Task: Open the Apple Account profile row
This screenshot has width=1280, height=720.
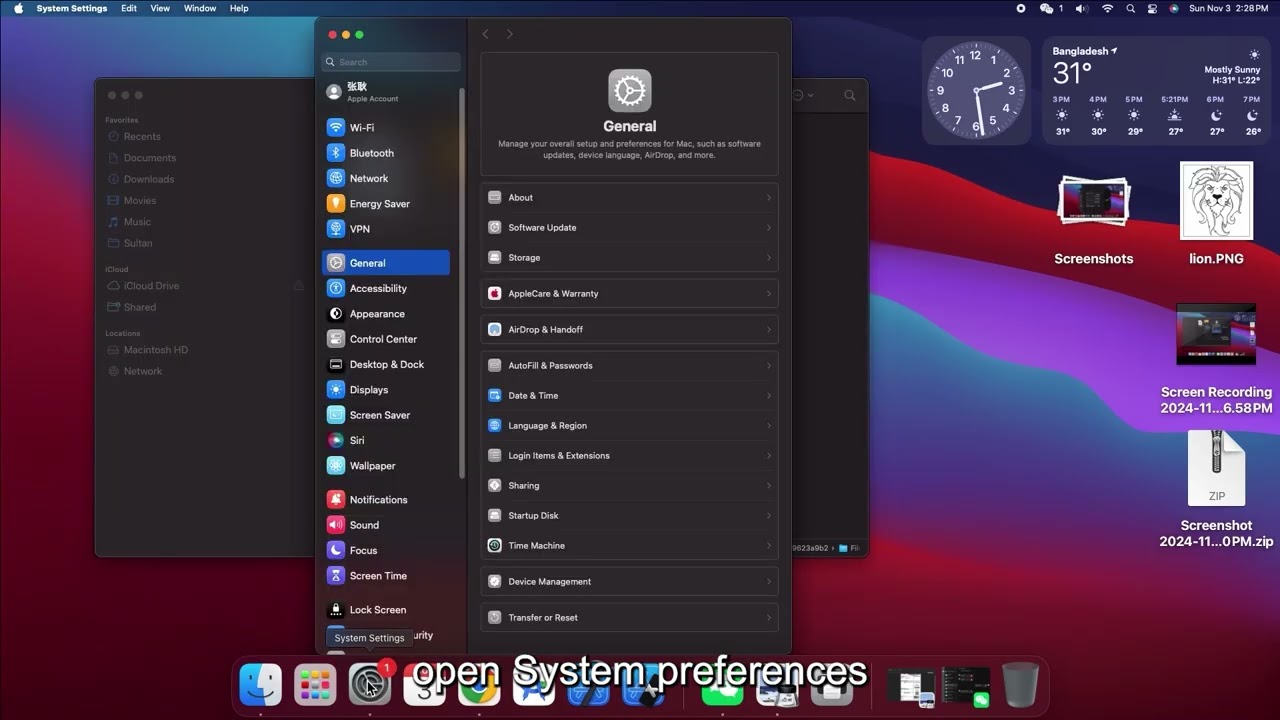Action: (386, 92)
